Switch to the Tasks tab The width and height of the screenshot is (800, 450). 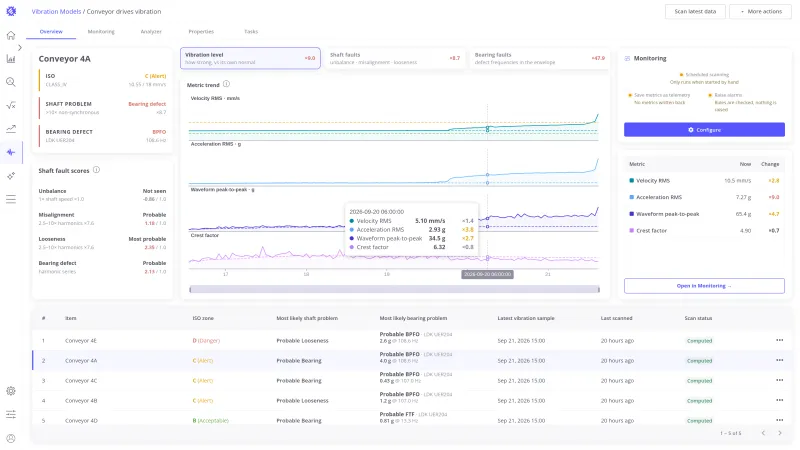[x=251, y=32]
